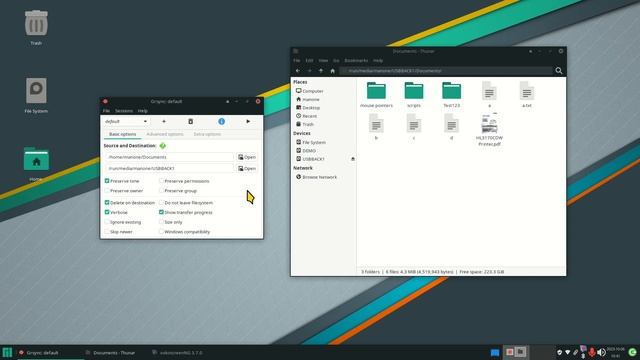Switch to the Extra options tab
The image size is (640, 360).
click(207, 134)
